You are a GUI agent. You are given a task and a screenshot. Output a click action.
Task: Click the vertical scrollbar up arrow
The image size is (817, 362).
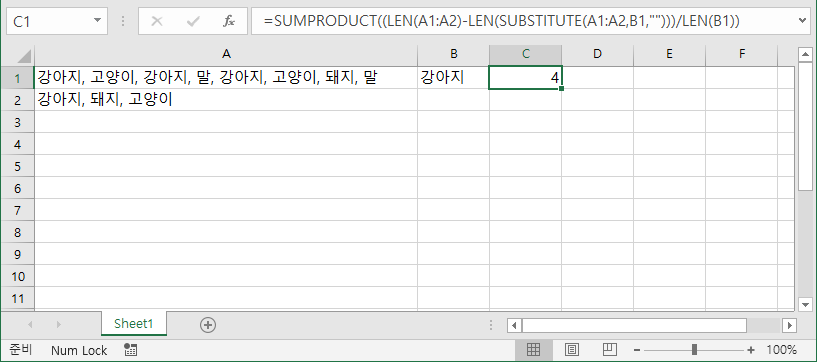pos(806,54)
